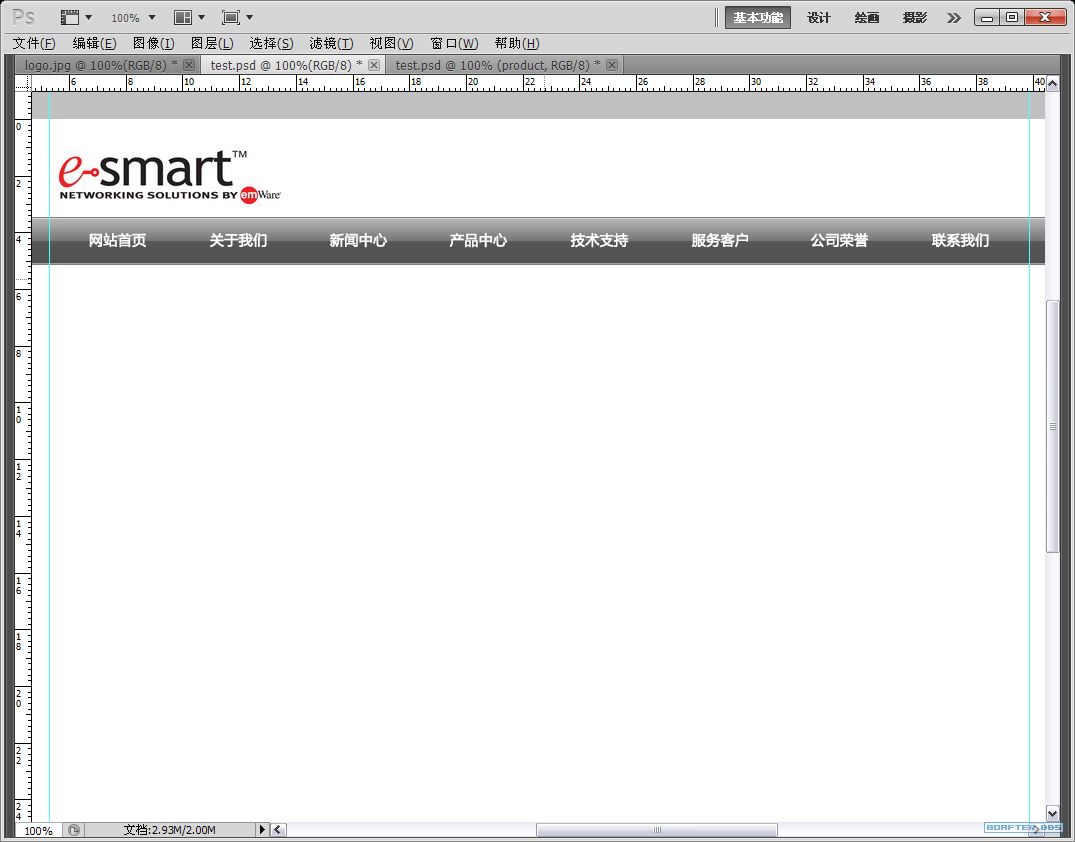Select the 基本功能 workspace button

click(758, 18)
